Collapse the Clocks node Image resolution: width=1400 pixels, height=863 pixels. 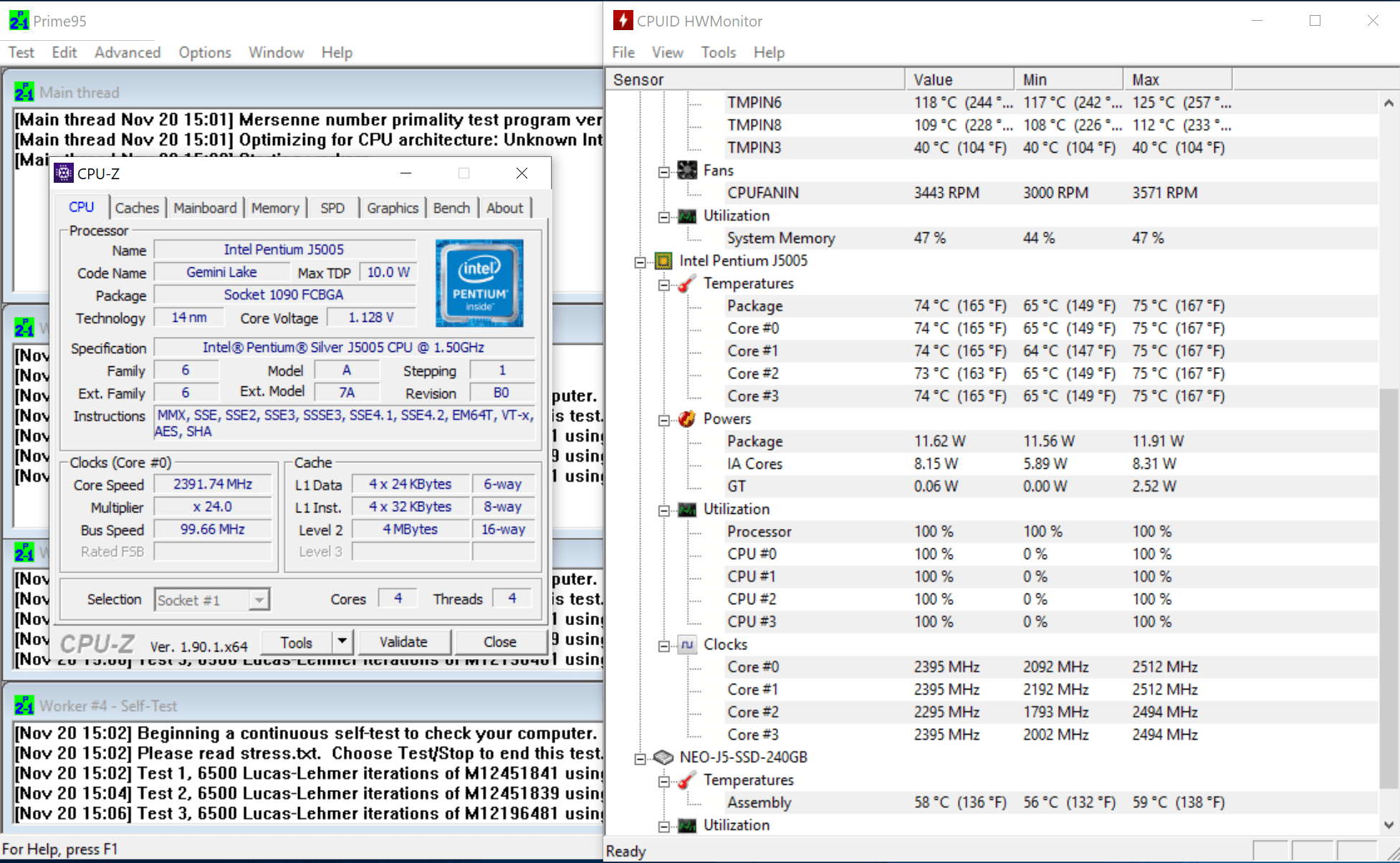pyautogui.click(x=664, y=646)
